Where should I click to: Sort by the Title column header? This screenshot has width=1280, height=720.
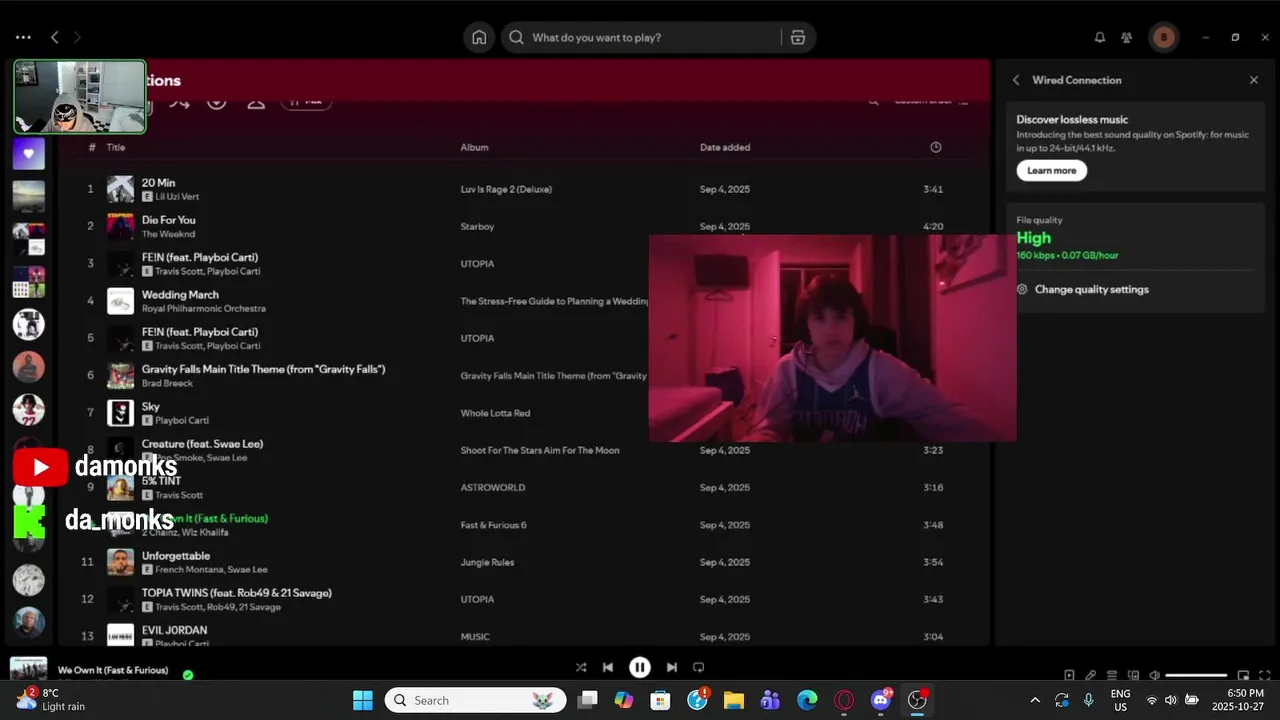click(116, 147)
